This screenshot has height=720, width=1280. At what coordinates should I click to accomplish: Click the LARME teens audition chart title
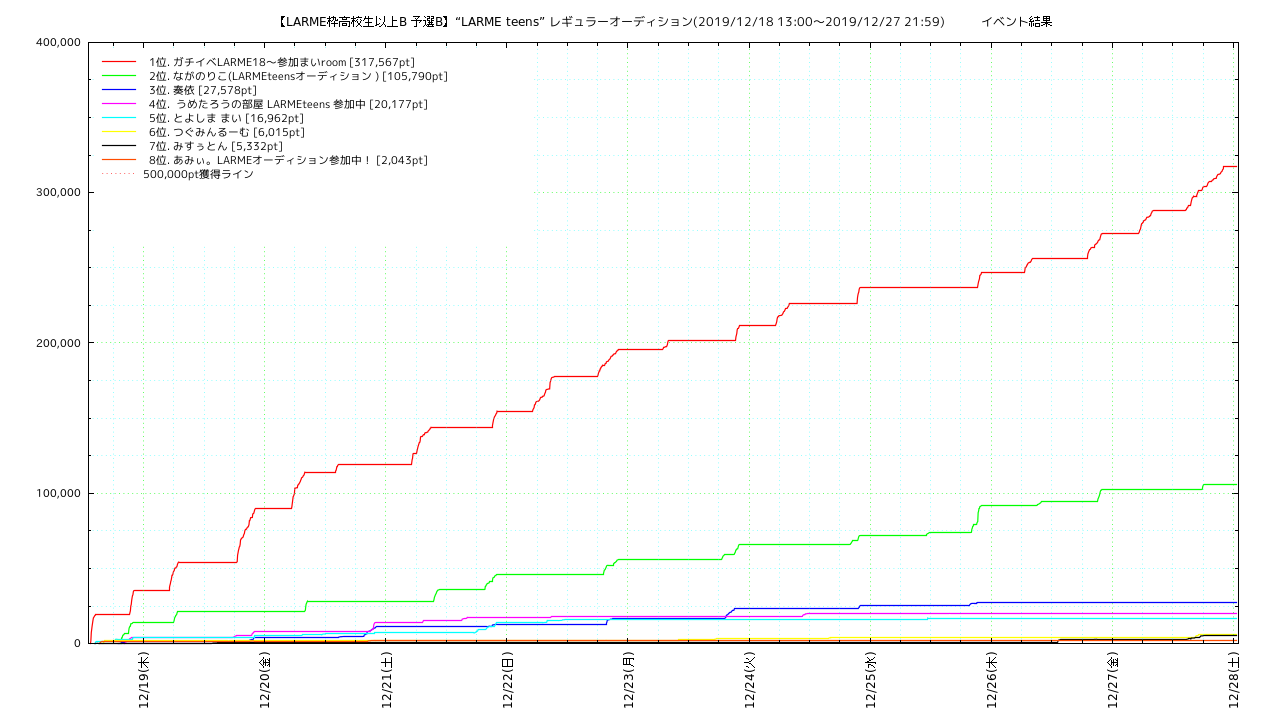click(609, 21)
